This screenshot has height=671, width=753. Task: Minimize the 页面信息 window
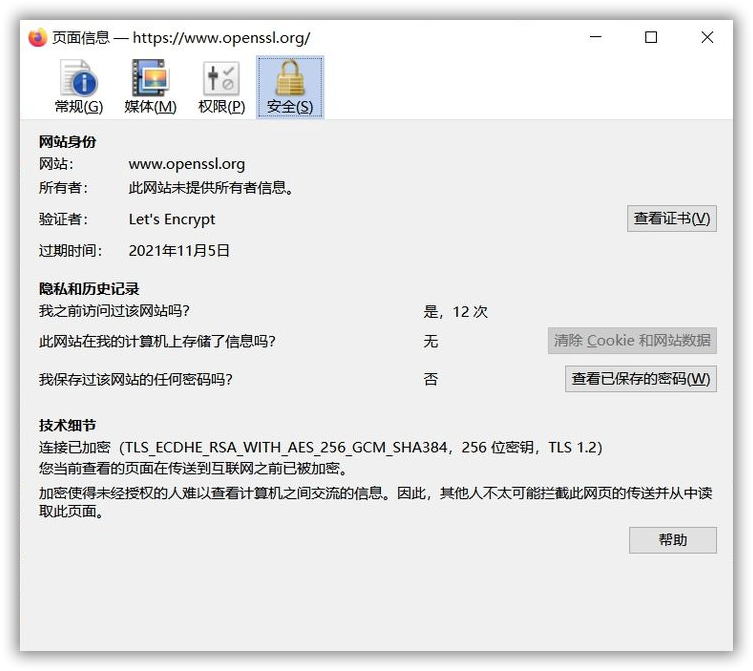click(x=595, y=37)
